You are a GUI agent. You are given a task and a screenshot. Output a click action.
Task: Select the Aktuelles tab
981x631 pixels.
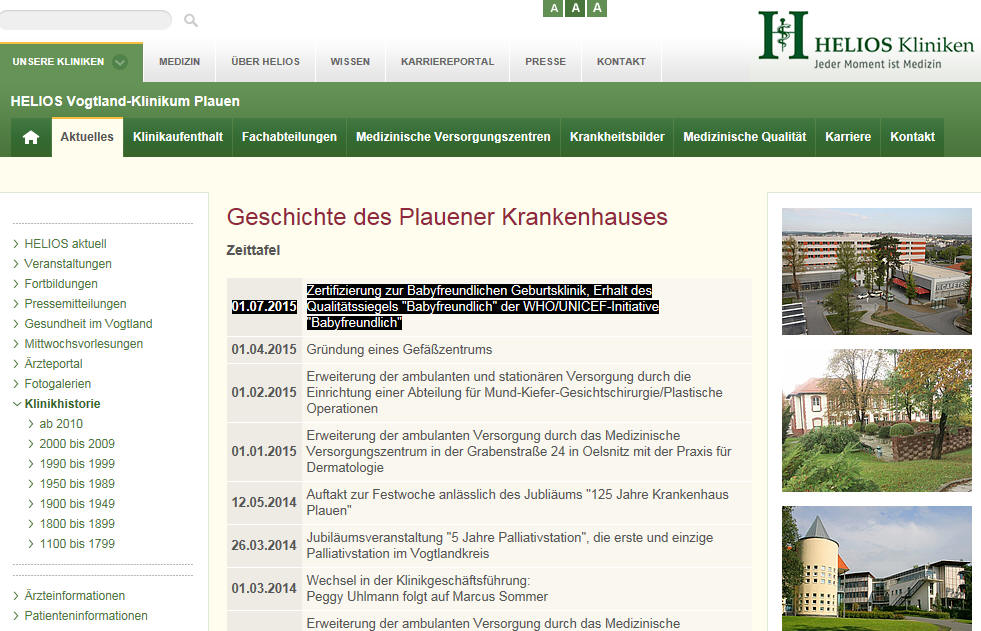87,137
